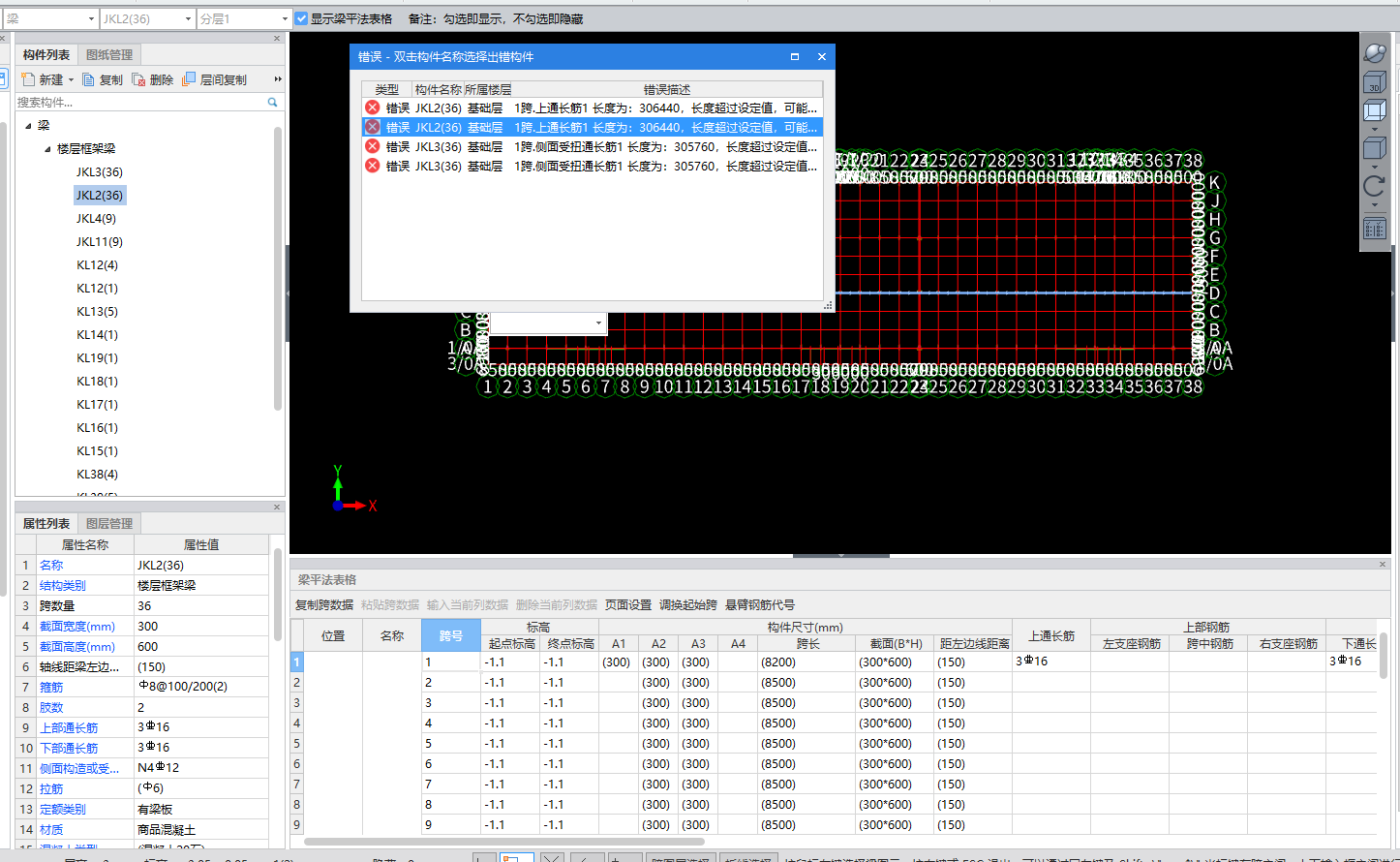Click the rotate view icon
The height and width of the screenshot is (862, 1400).
(1374, 186)
